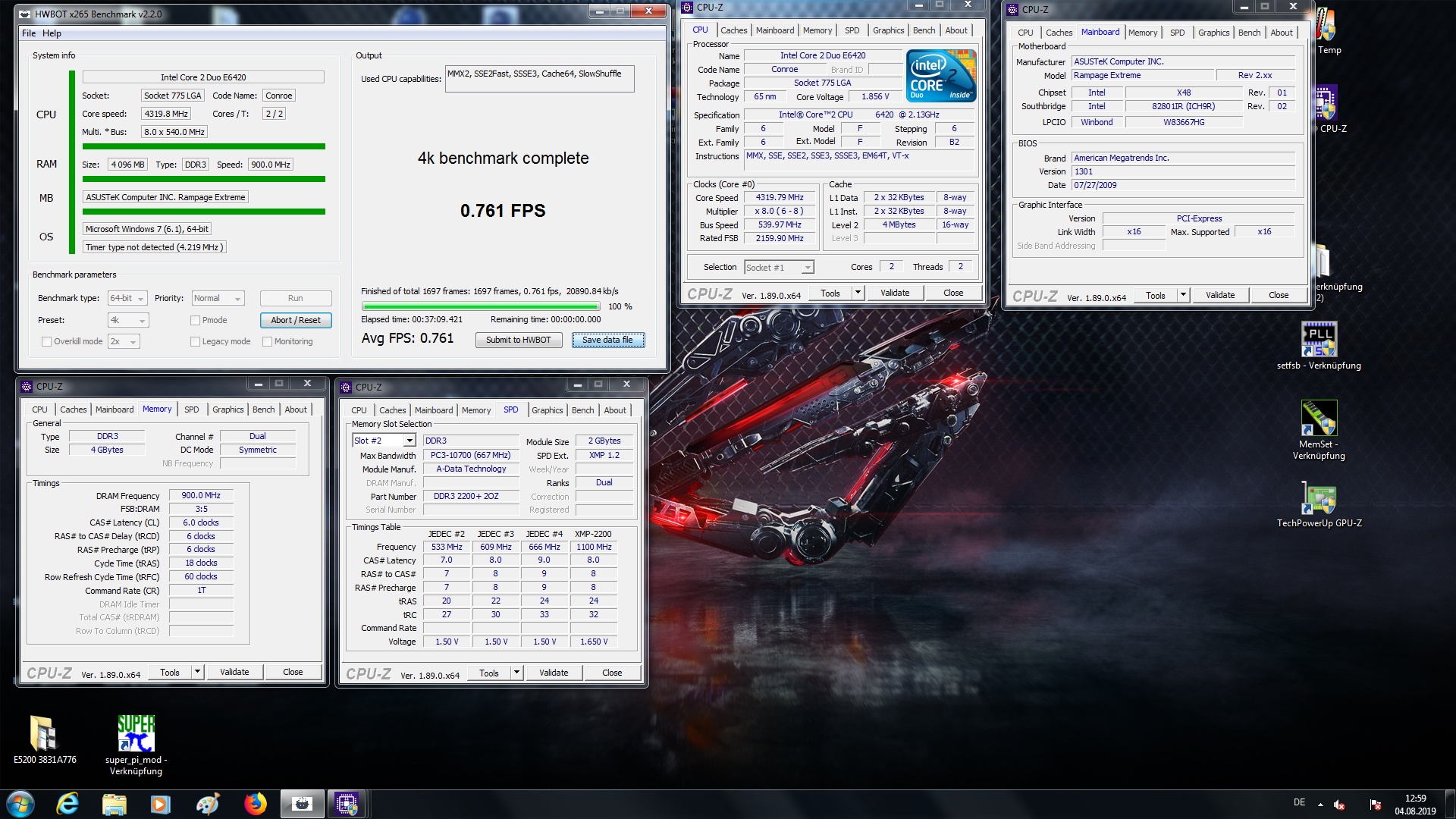Click Validate in CPU-Z CPU window
Viewport: 1456px width, 819px height.
pos(895,293)
